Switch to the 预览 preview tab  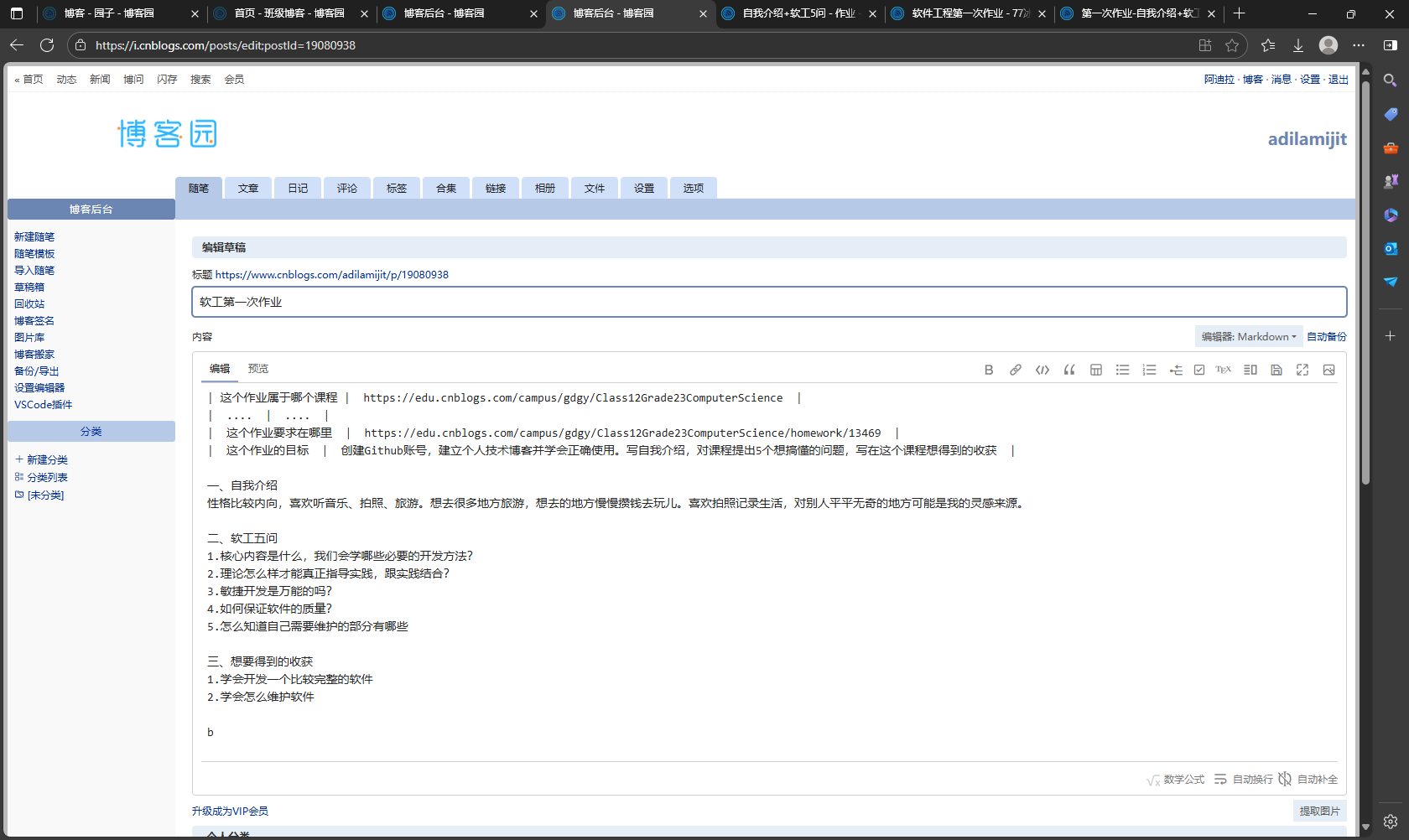click(258, 368)
